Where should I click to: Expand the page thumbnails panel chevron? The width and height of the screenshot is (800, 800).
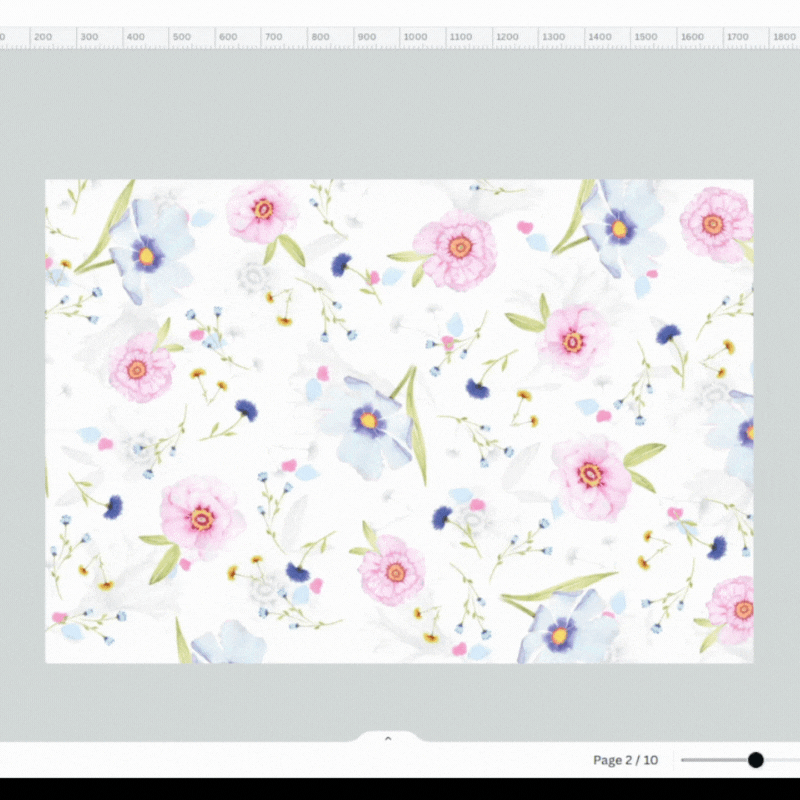pyautogui.click(x=388, y=738)
